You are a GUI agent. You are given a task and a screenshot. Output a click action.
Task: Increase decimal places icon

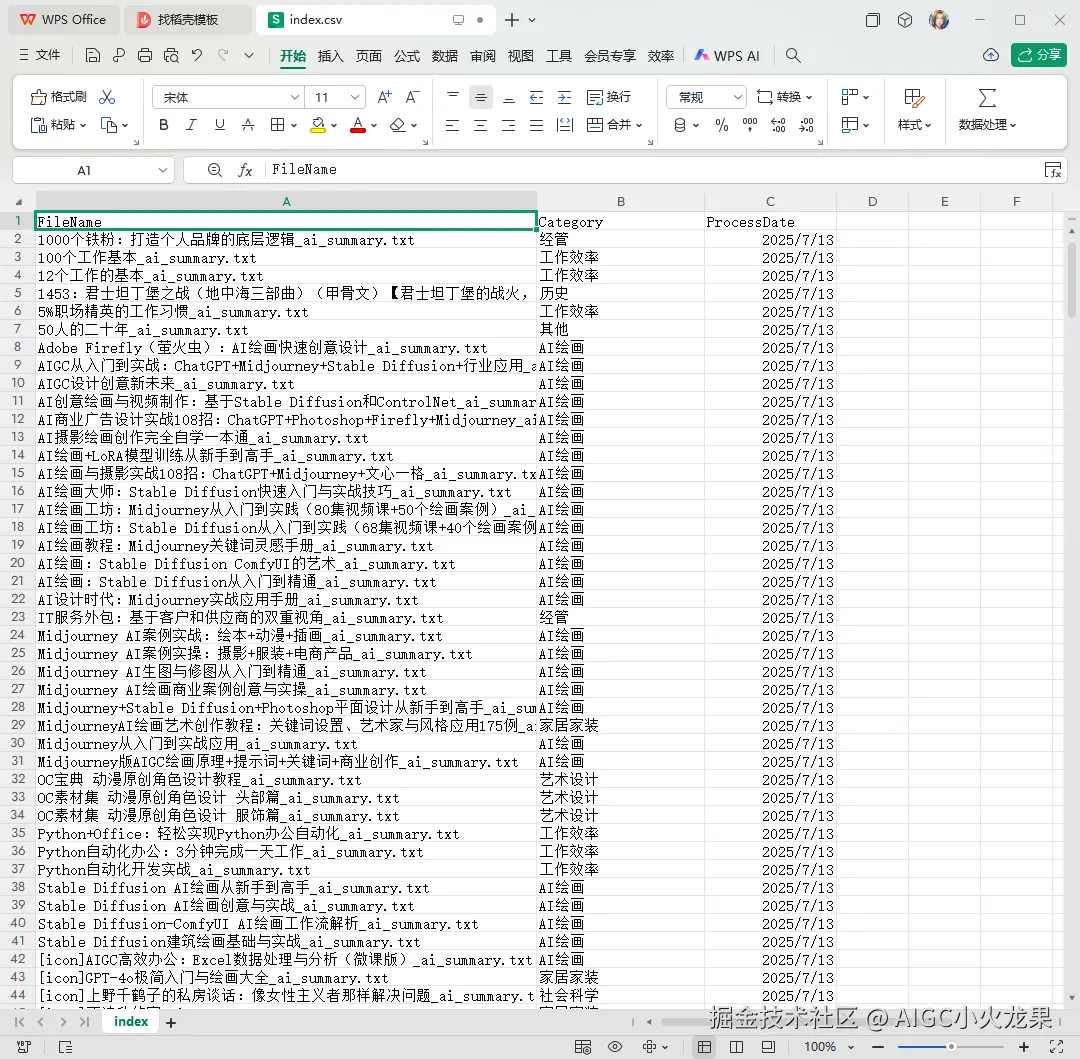778,125
